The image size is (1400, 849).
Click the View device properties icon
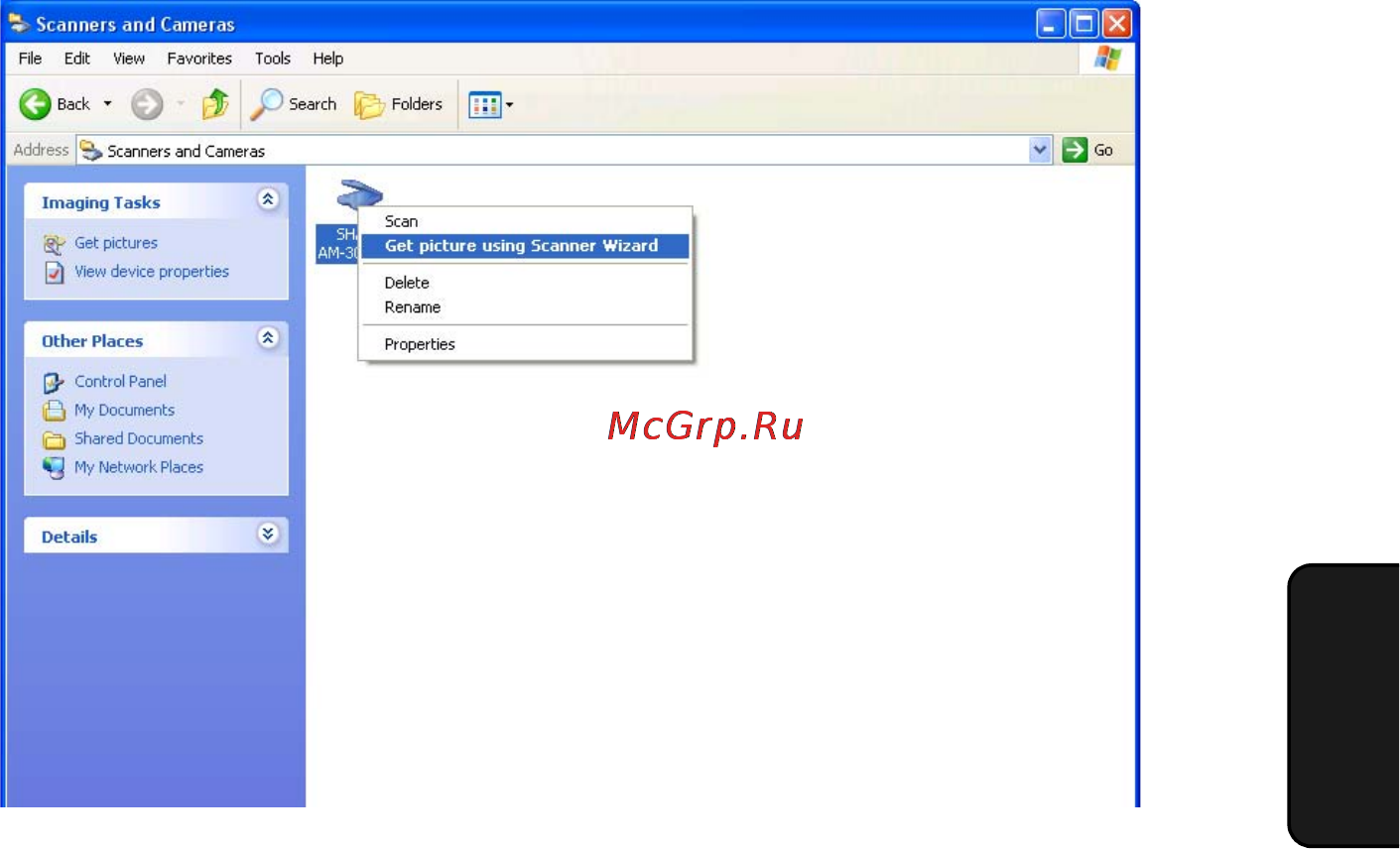click(x=55, y=272)
